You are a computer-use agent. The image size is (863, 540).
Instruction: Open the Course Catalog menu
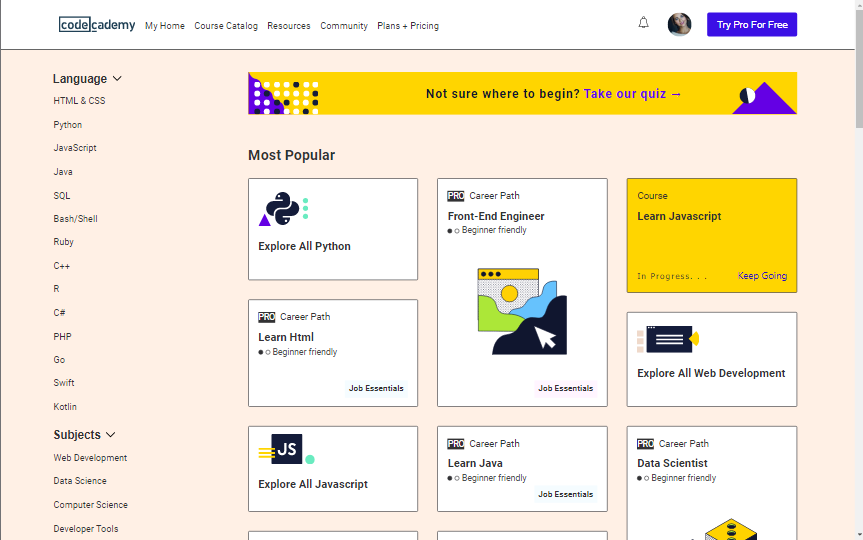[226, 26]
